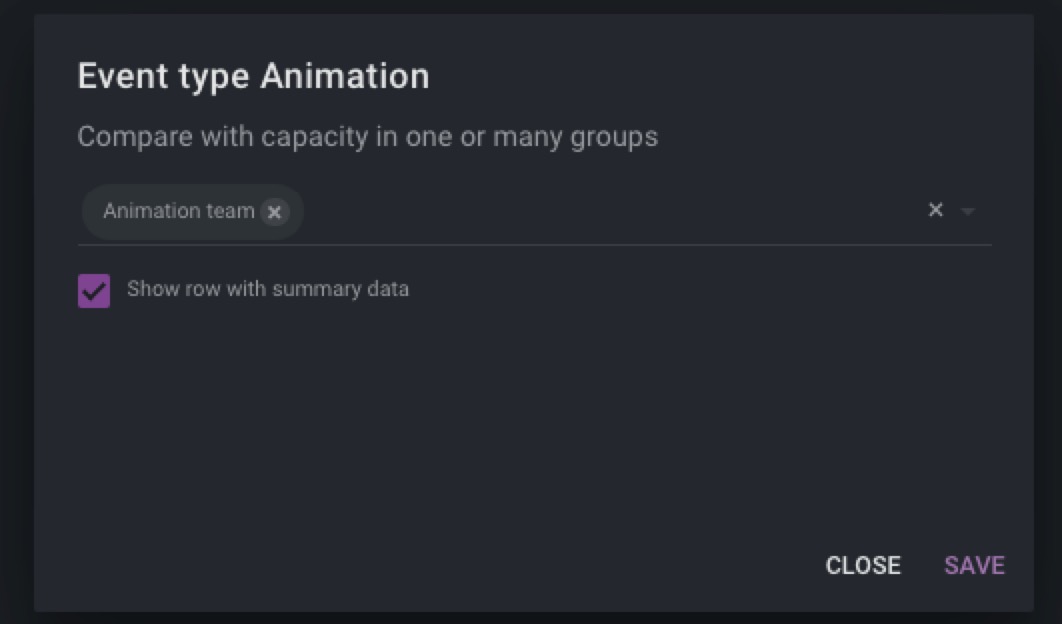The height and width of the screenshot is (624, 1062).
Task: Click the CLOSE button
Action: [x=863, y=566]
